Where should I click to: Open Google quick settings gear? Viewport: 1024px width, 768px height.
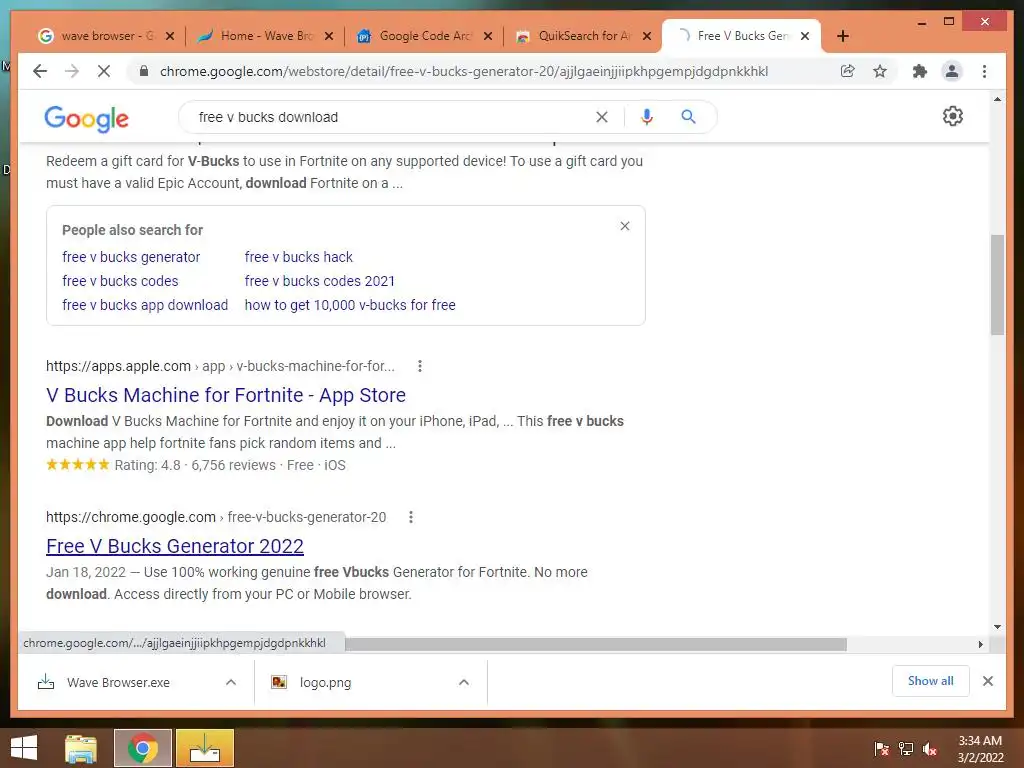tap(953, 116)
